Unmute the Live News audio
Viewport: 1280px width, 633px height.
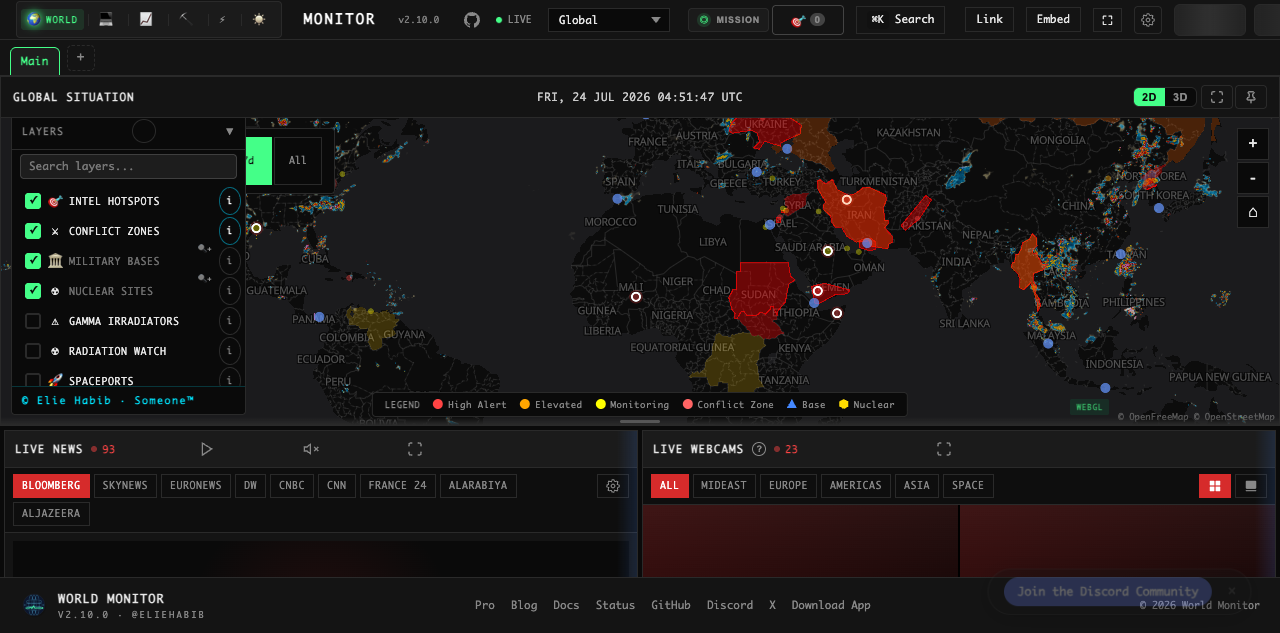(311, 449)
